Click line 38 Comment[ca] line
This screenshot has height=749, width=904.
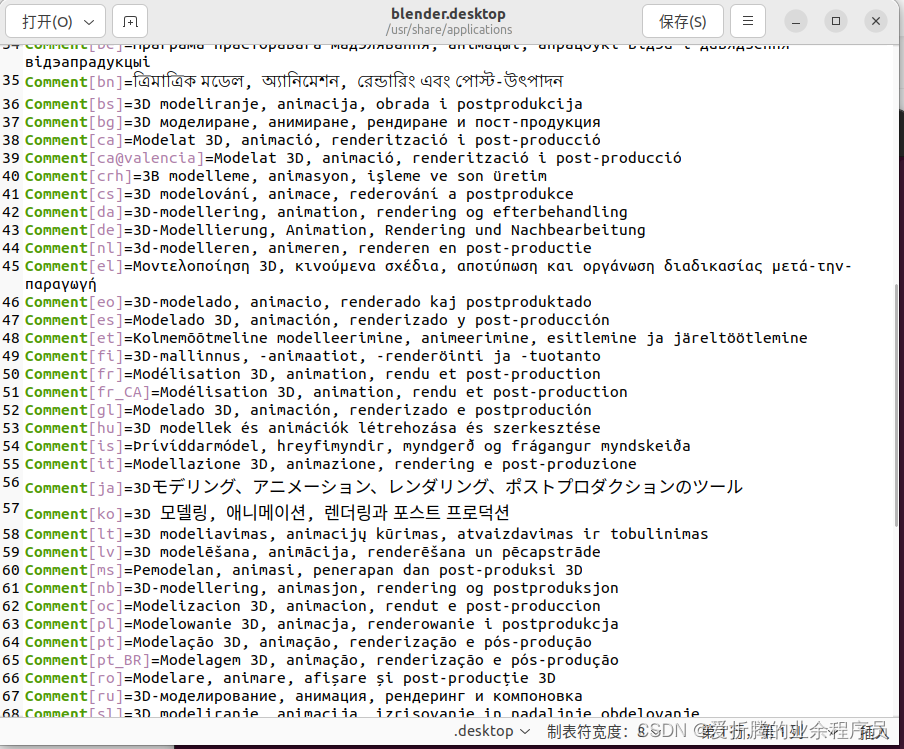(x=312, y=140)
